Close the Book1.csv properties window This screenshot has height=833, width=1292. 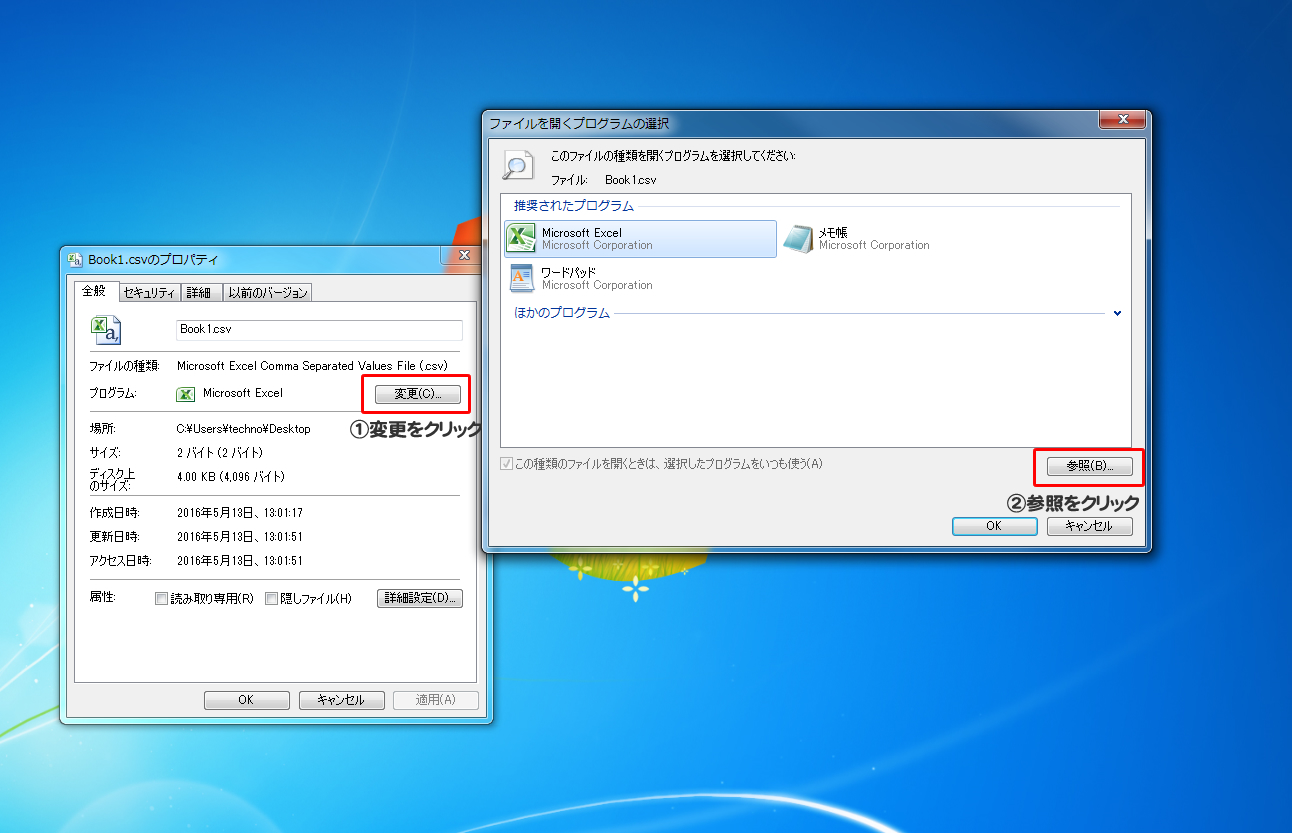[x=464, y=256]
